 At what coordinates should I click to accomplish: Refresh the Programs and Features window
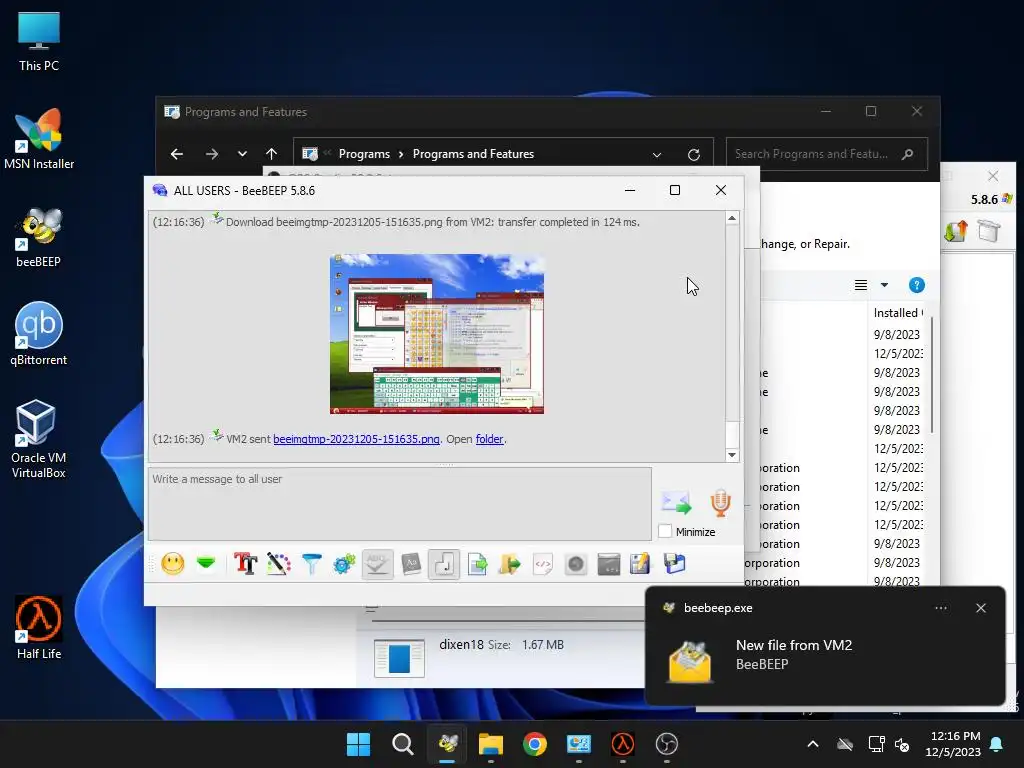click(694, 155)
